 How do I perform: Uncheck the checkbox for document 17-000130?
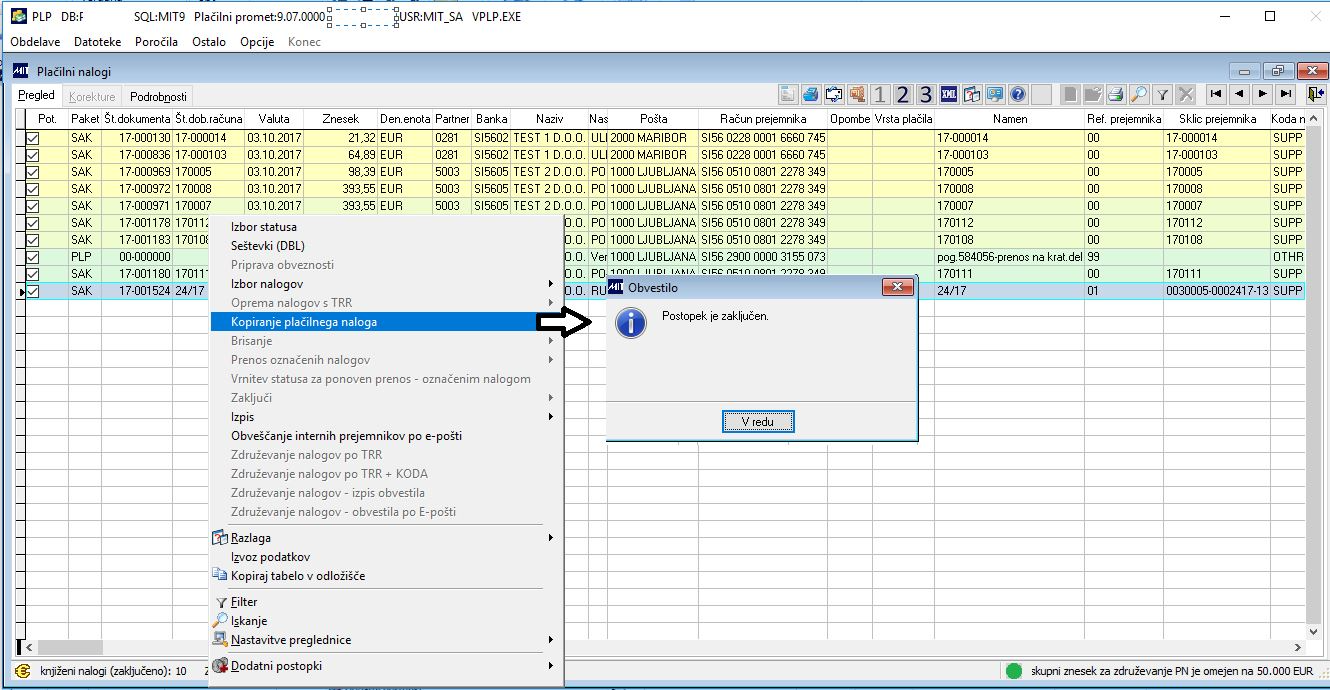(33, 138)
